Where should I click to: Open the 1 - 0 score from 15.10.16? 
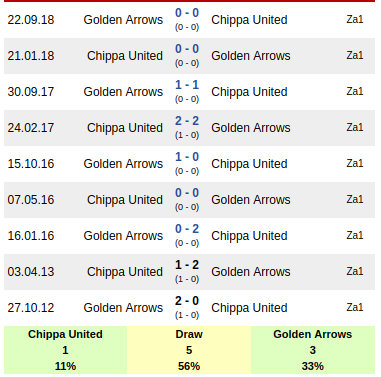[x=187, y=157]
